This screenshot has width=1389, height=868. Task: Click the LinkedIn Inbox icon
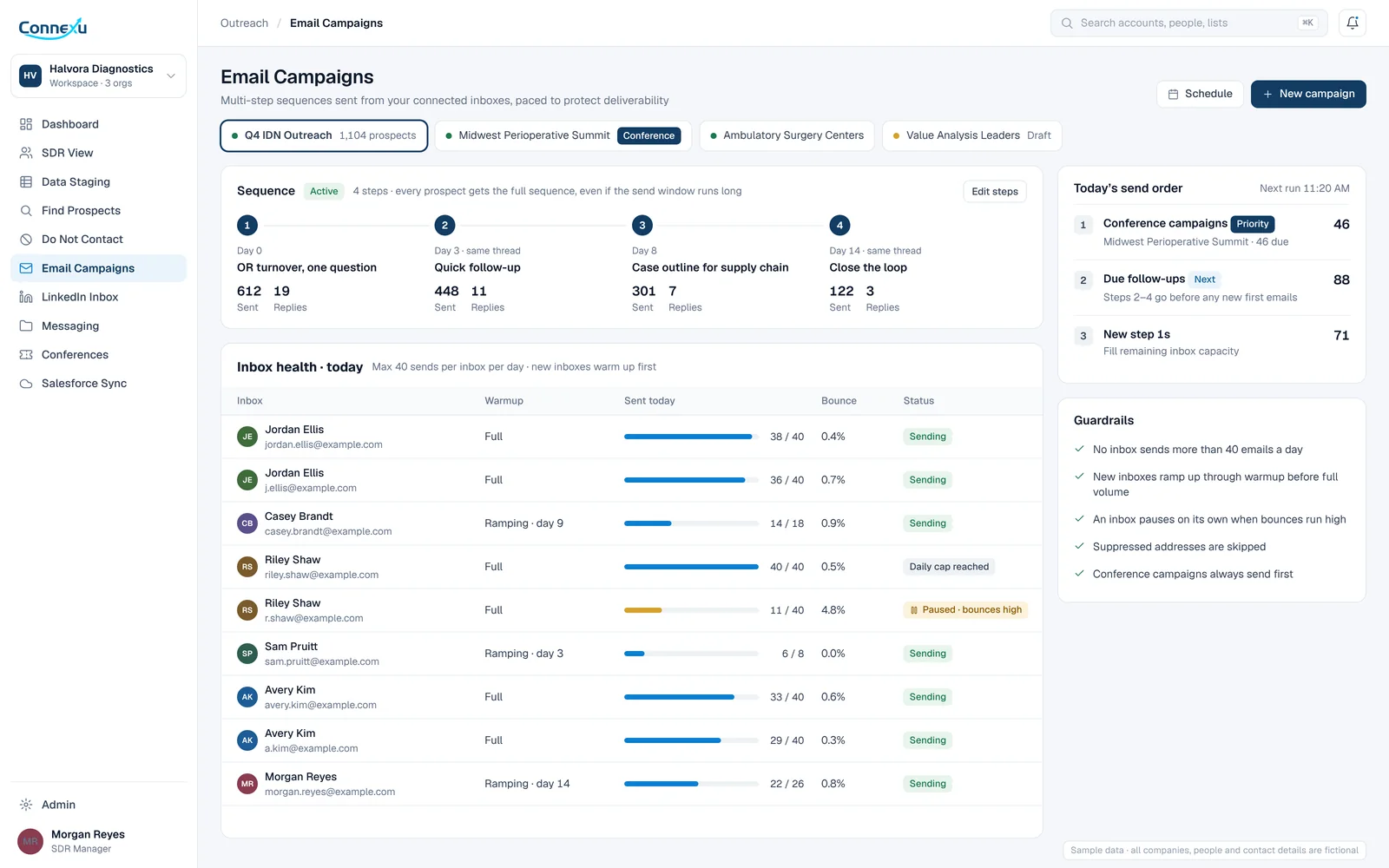coord(26,297)
